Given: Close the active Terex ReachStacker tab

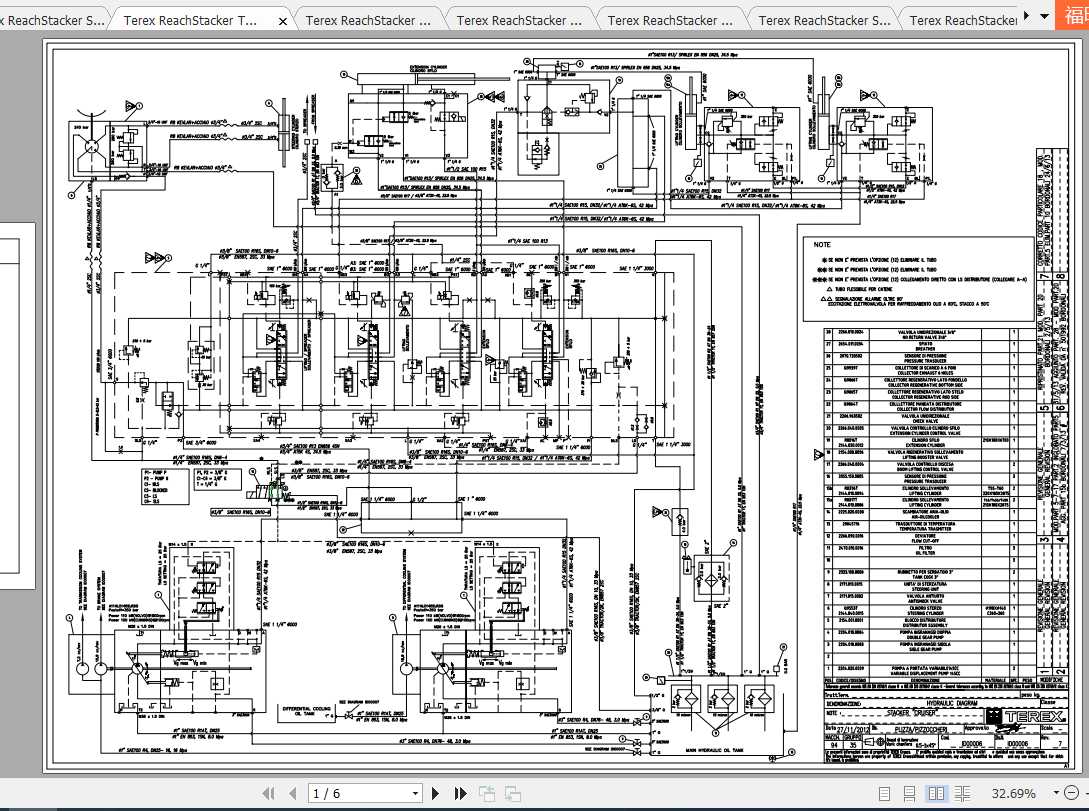Looking at the screenshot, I should tap(282, 18).
